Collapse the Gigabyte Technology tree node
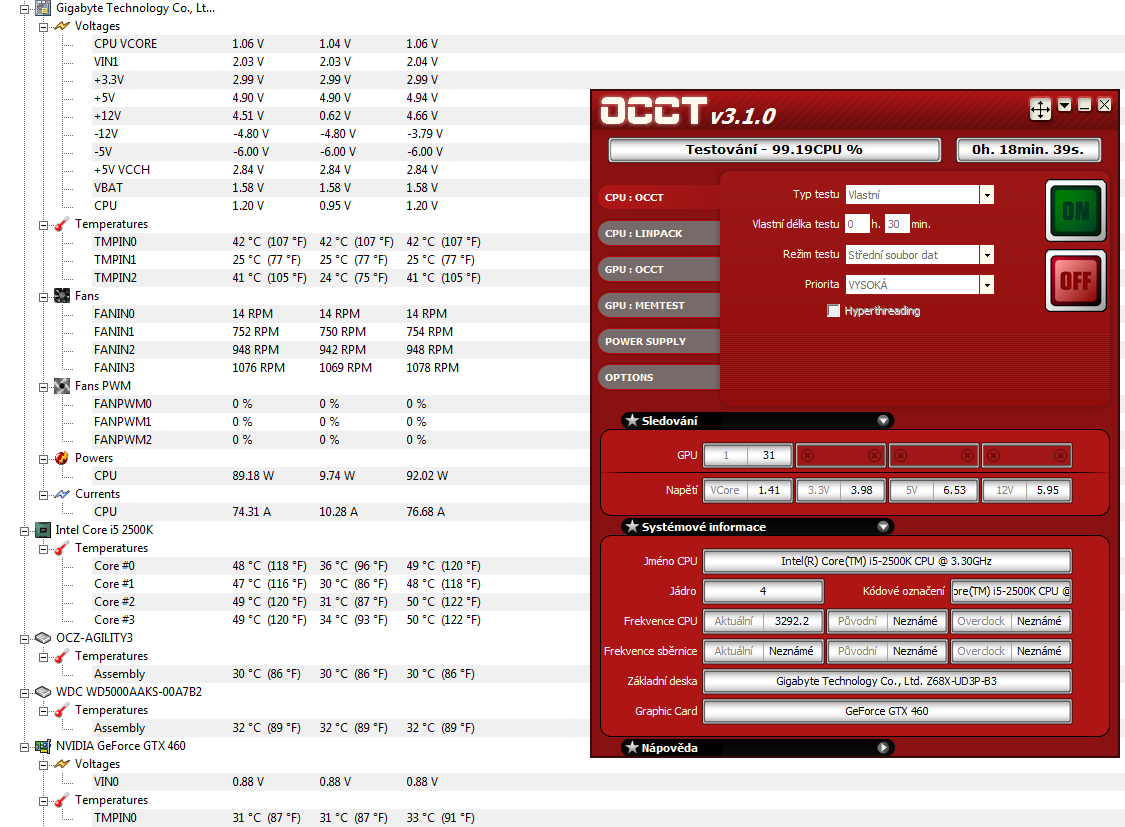Image resolution: width=1125 pixels, height=827 pixels. pyautogui.click(x=24, y=9)
